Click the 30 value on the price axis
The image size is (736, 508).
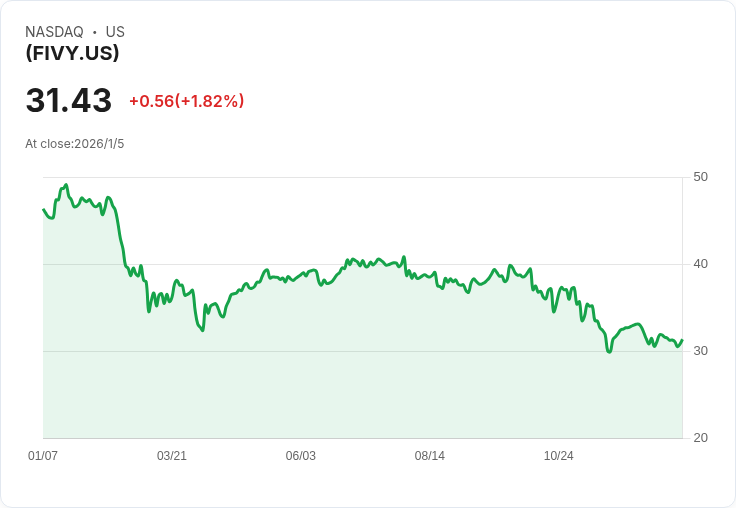700,351
